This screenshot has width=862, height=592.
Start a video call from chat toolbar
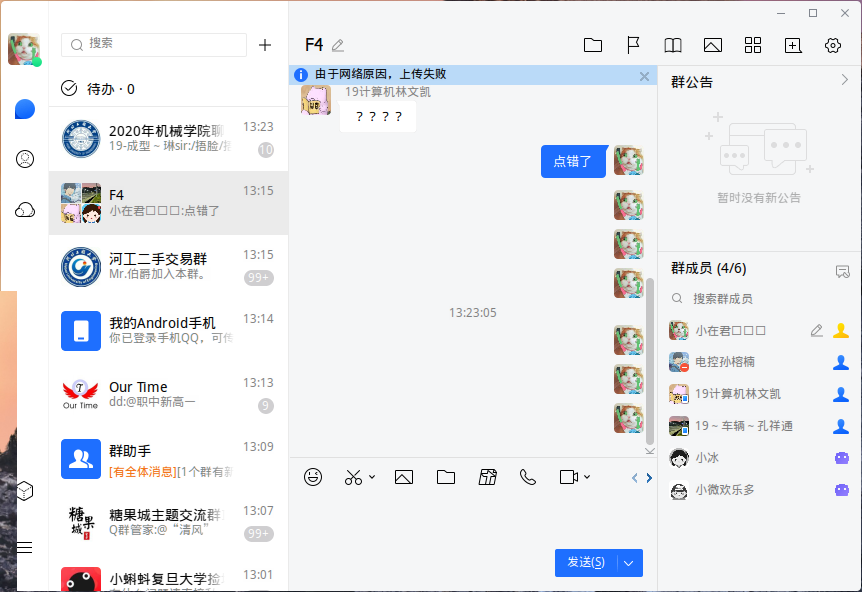point(570,477)
